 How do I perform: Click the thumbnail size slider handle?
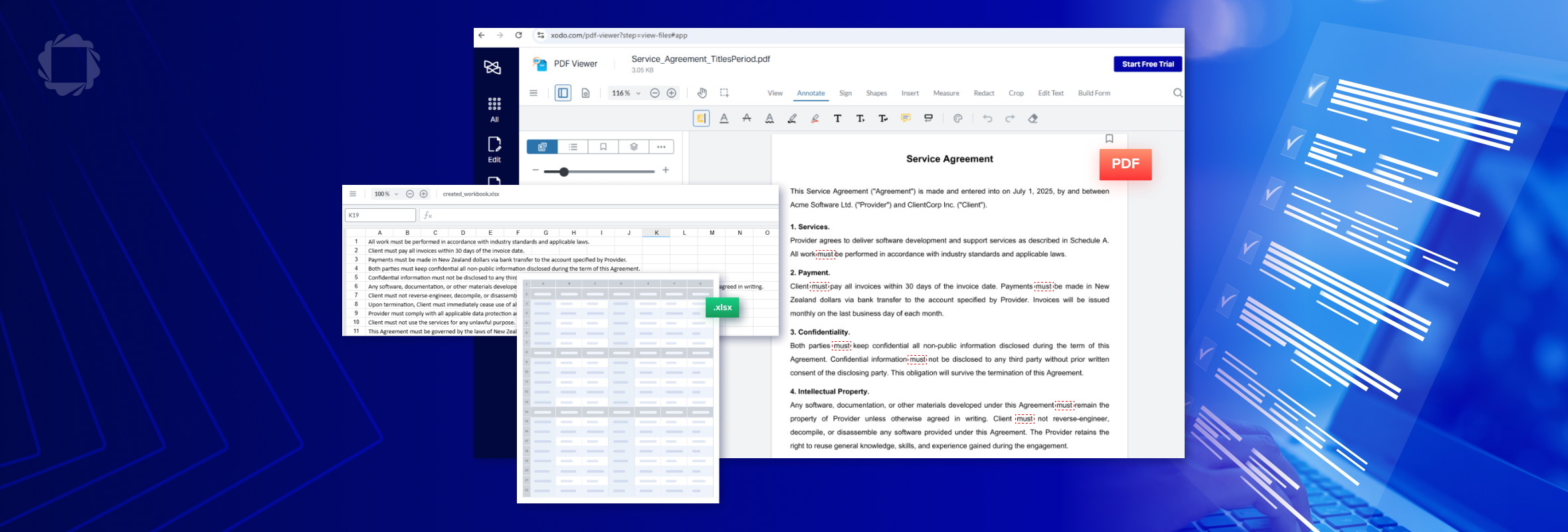pyautogui.click(x=564, y=172)
